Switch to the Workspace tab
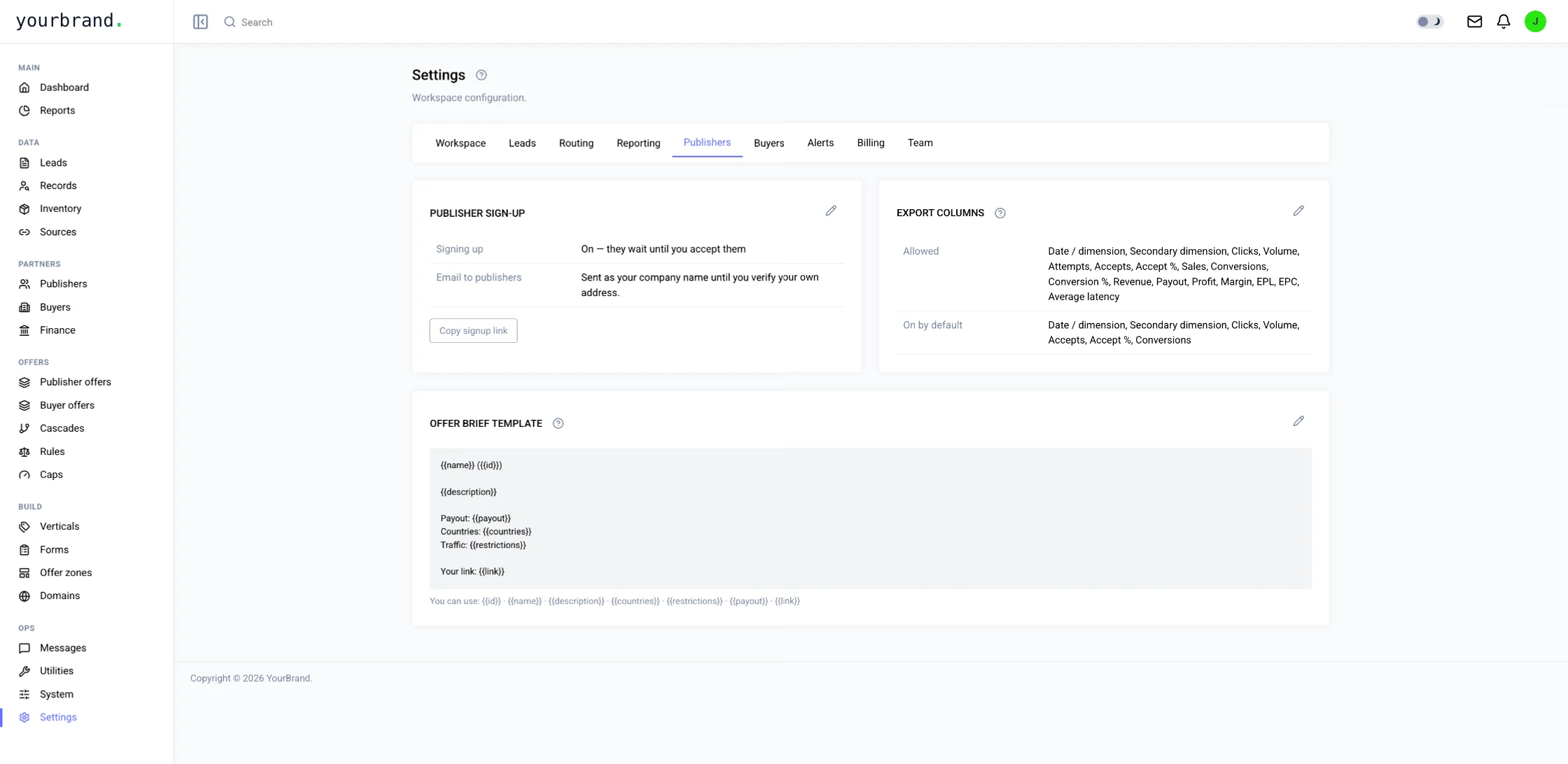The width and height of the screenshot is (1568, 764). 461,143
